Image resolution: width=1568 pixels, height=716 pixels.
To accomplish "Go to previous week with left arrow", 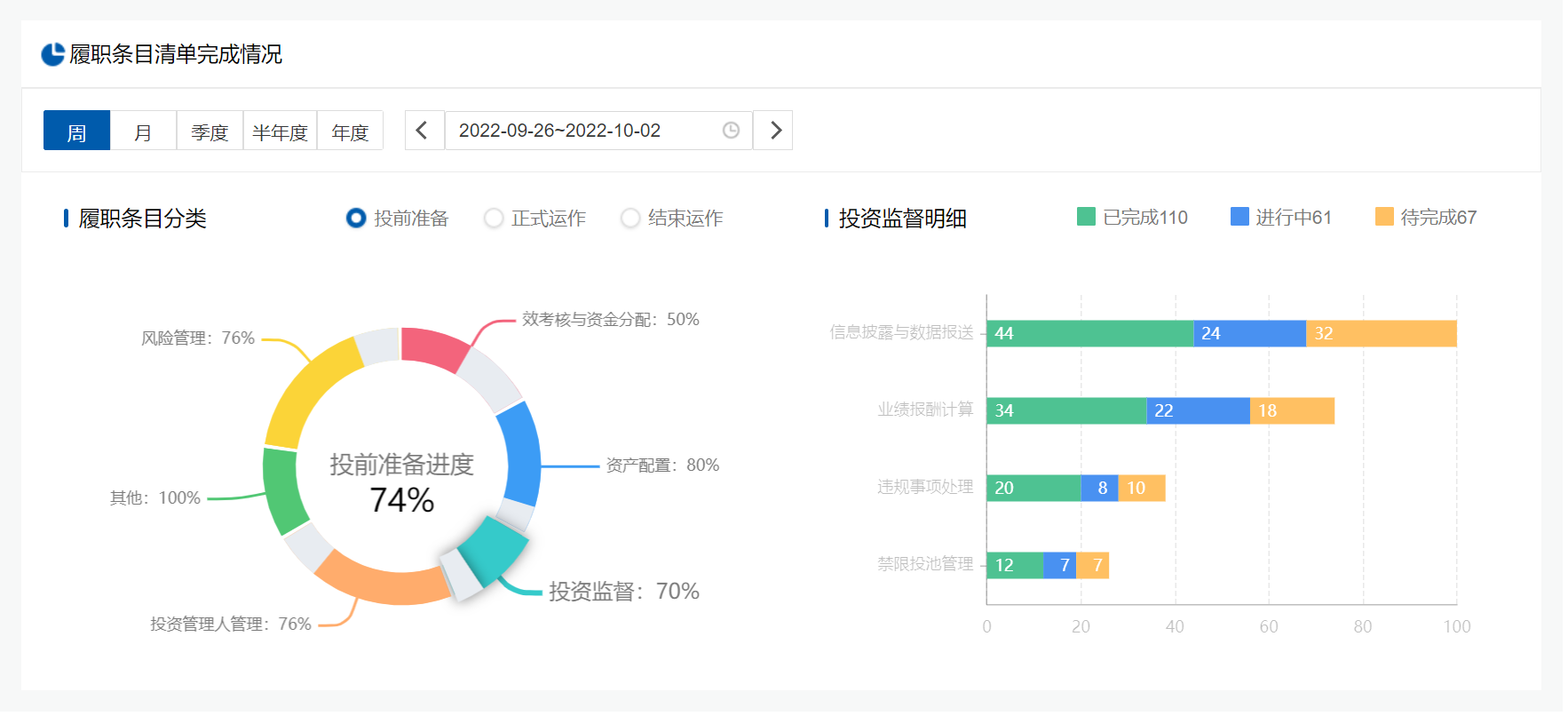I will 424,131.
